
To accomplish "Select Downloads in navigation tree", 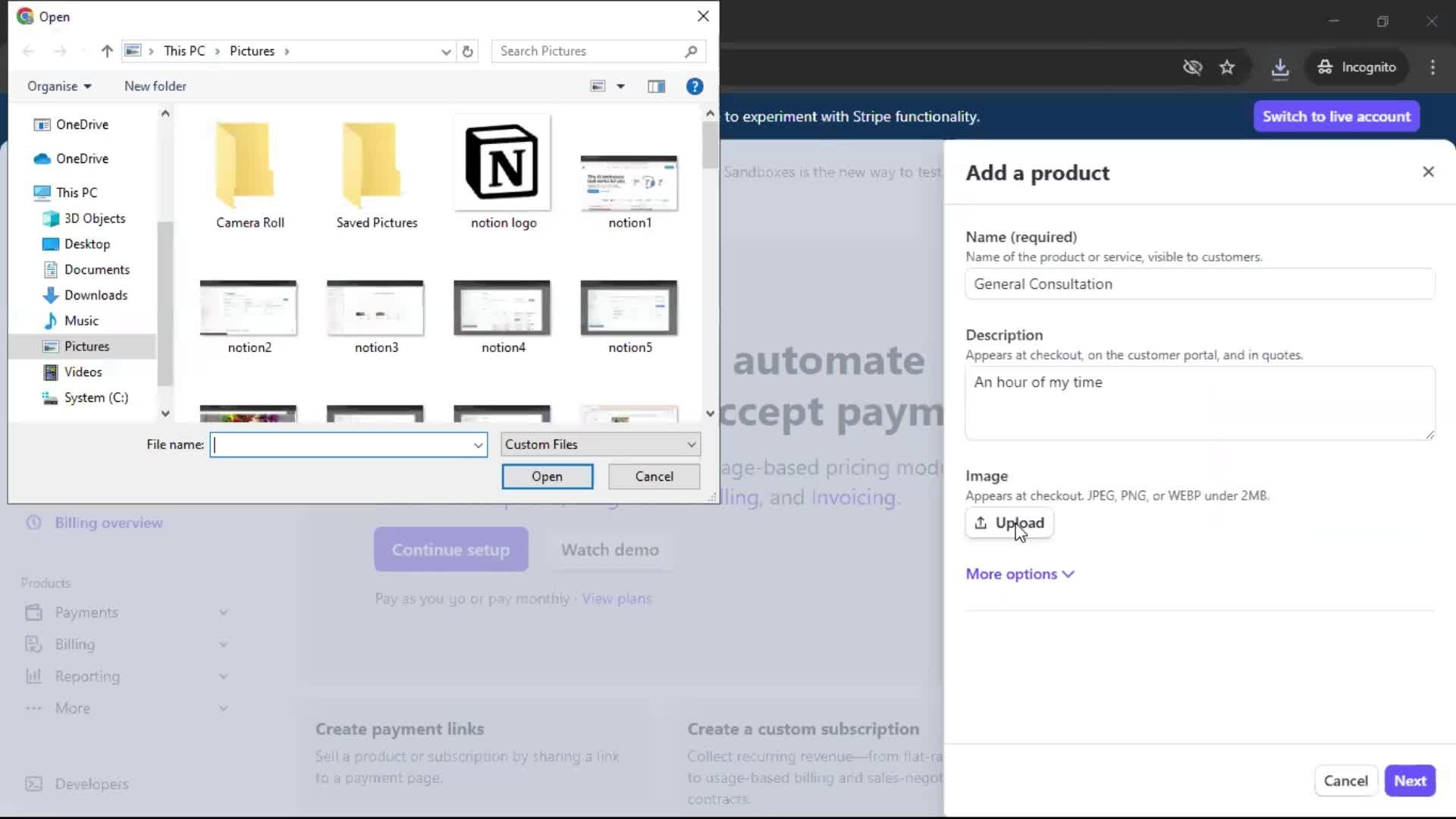I will coord(96,295).
